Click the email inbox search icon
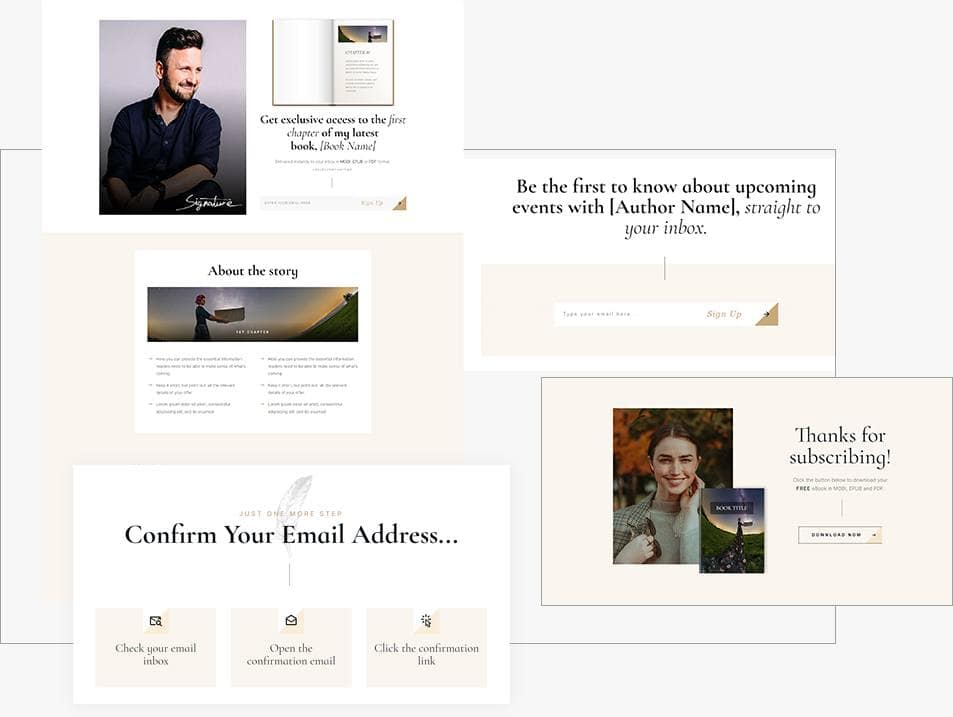The width and height of the screenshot is (953, 717). [156, 621]
